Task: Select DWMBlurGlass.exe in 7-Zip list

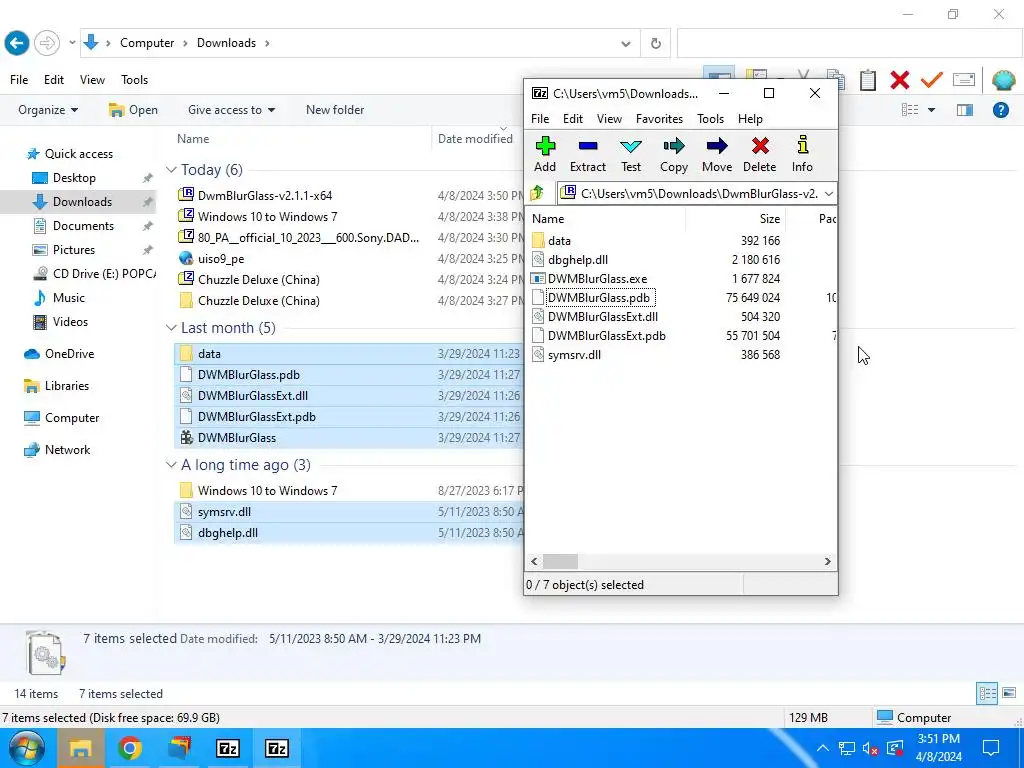Action: click(x=597, y=279)
